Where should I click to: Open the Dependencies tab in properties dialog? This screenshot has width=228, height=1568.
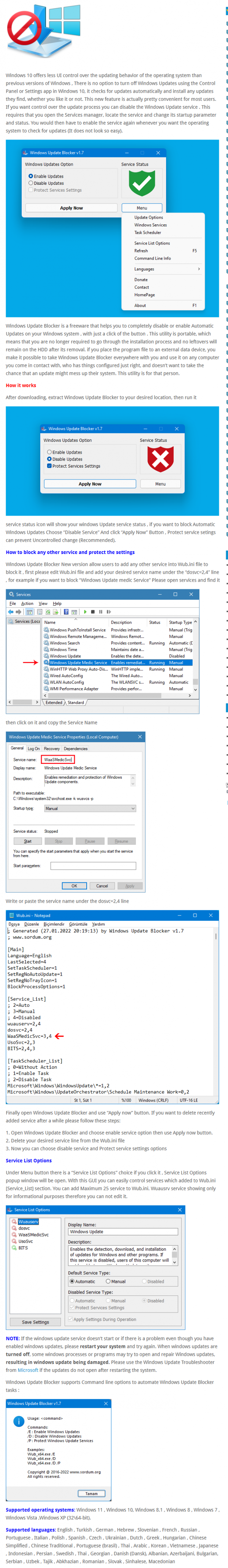point(76,749)
